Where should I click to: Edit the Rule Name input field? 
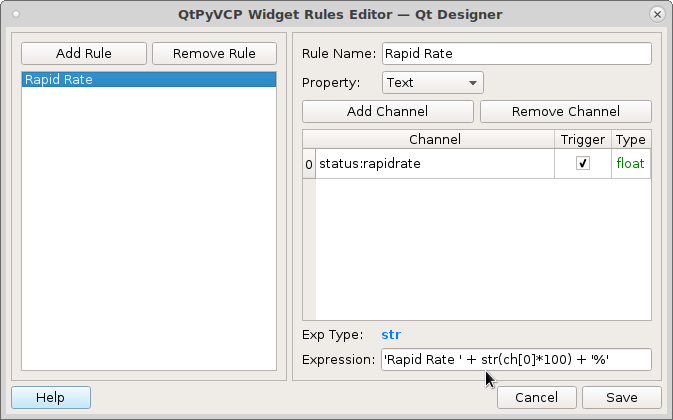point(517,54)
